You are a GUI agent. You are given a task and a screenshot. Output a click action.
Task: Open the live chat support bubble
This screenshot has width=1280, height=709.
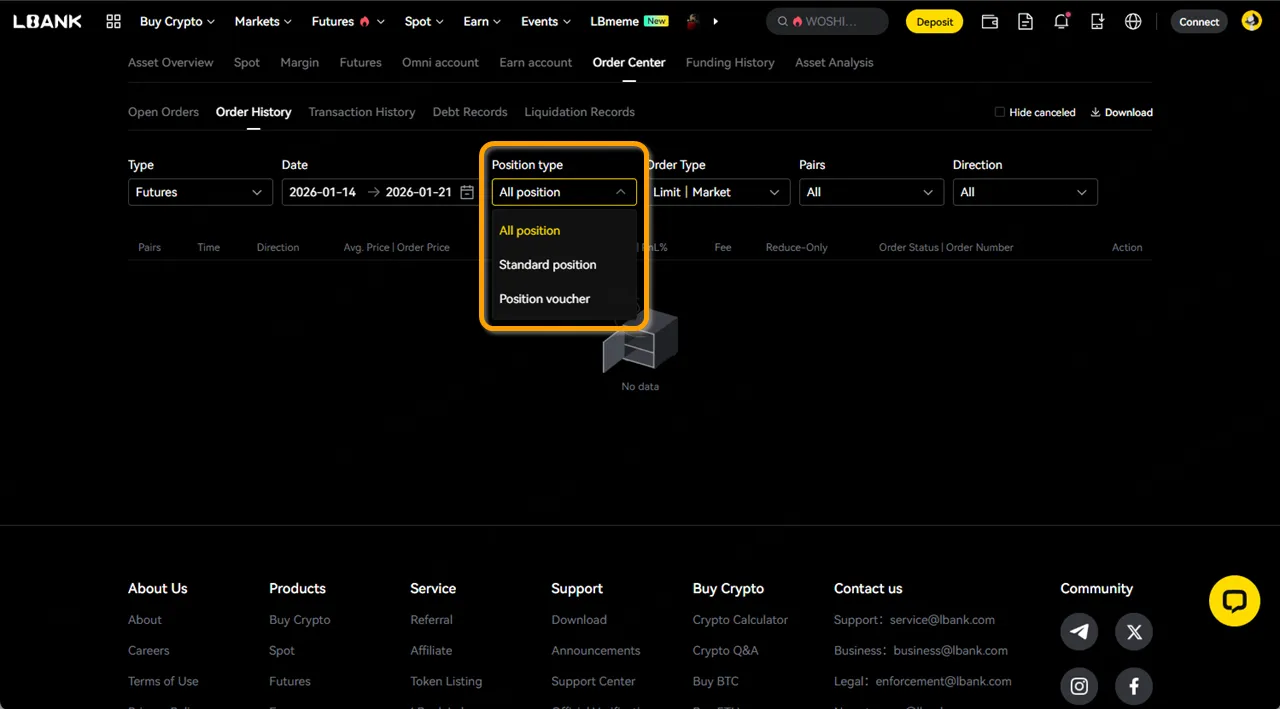coord(1234,601)
